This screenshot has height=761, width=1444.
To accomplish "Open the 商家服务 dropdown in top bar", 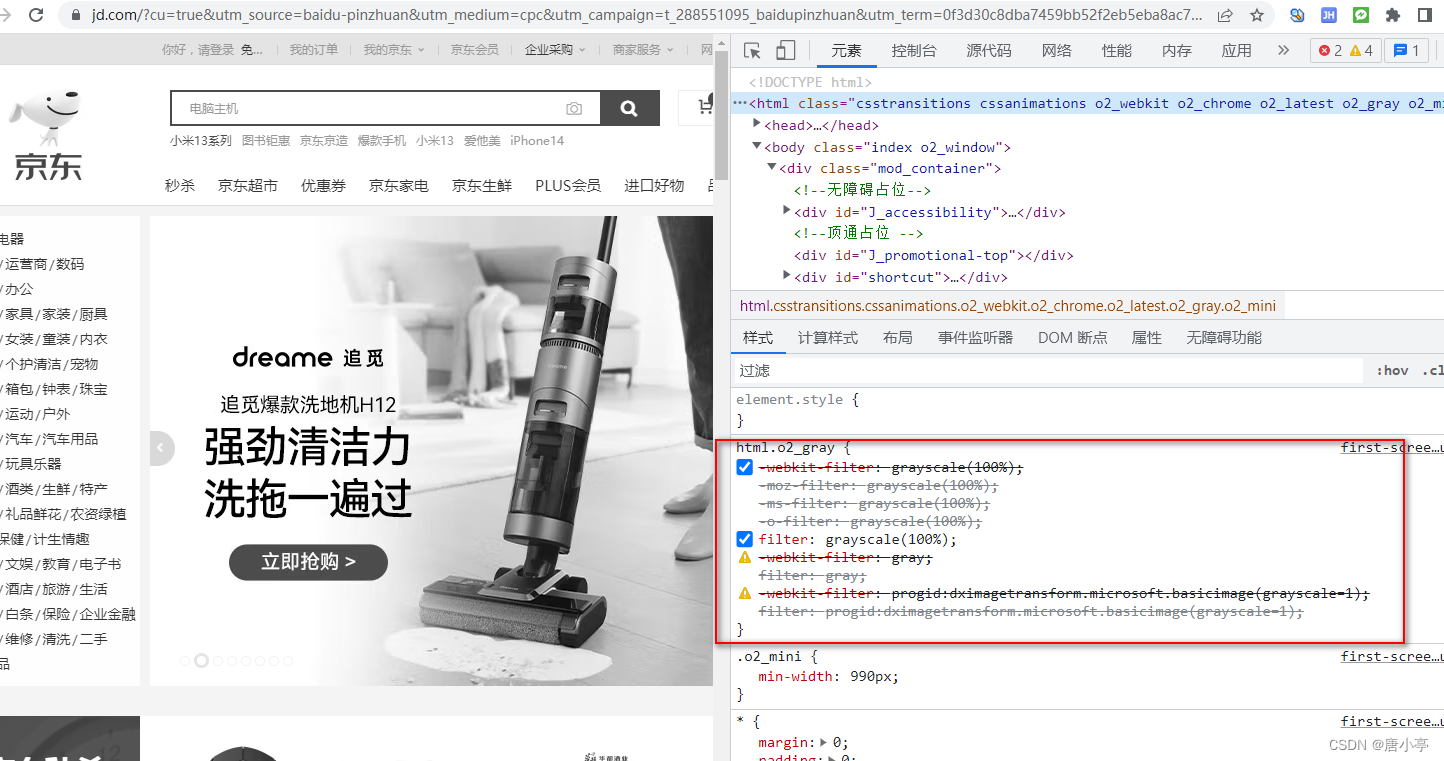I will pyautogui.click(x=643, y=50).
